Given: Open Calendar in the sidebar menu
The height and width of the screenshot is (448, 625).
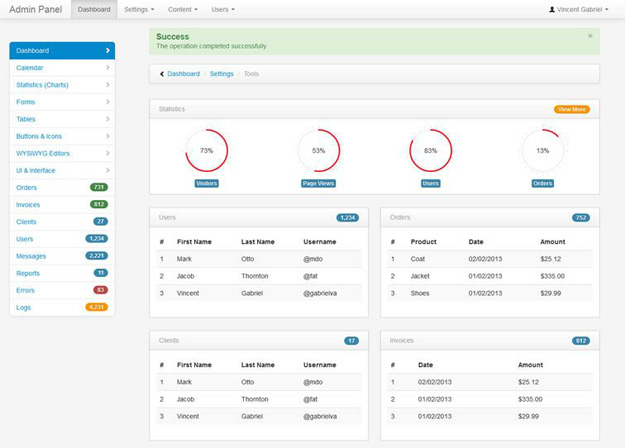Looking at the screenshot, I should (x=62, y=68).
